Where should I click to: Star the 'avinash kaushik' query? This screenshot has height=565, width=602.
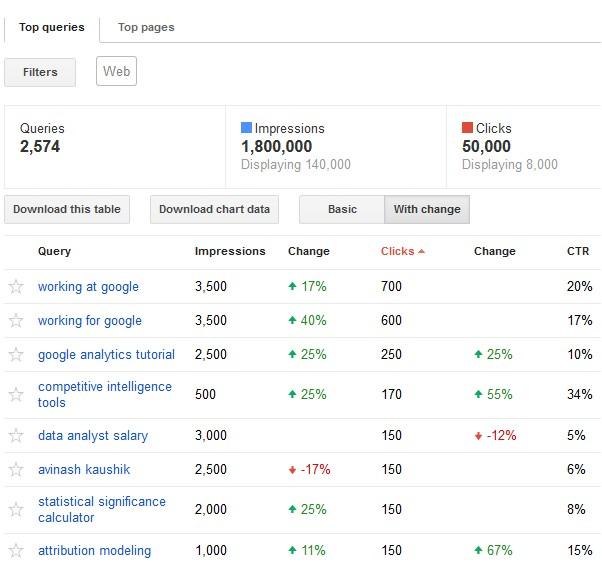16,470
